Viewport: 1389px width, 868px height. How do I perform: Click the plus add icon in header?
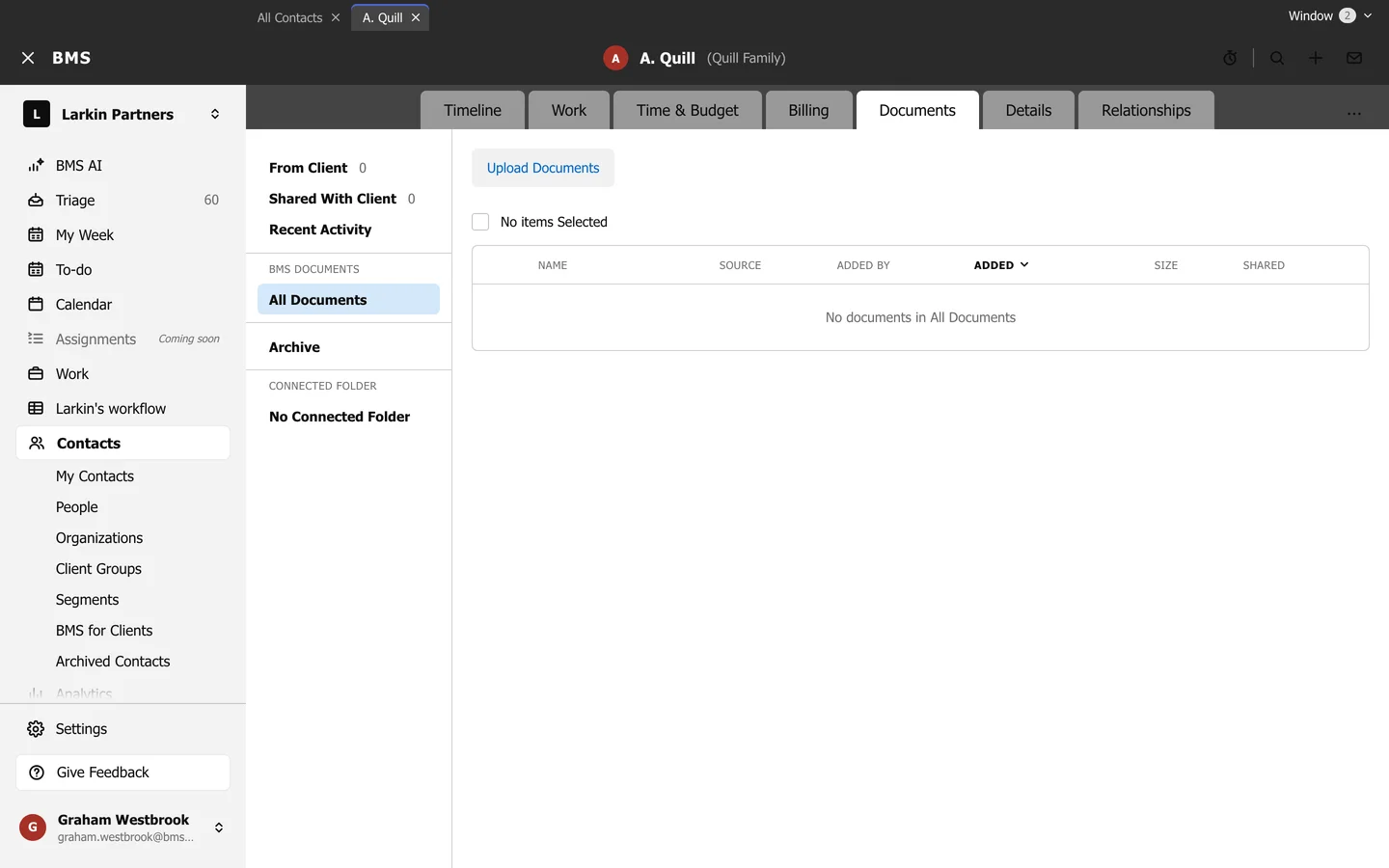click(1316, 58)
